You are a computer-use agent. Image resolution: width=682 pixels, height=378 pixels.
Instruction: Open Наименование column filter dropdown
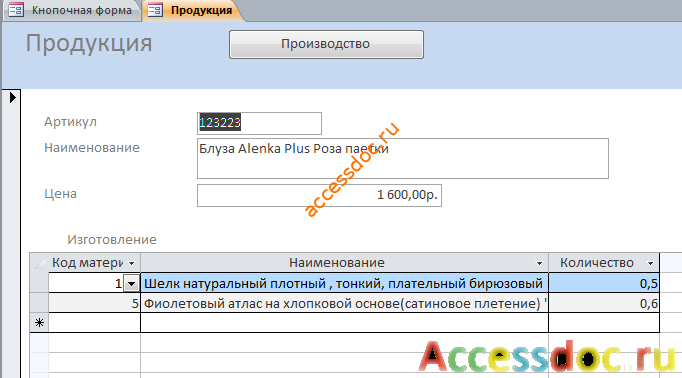(x=539, y=263)
